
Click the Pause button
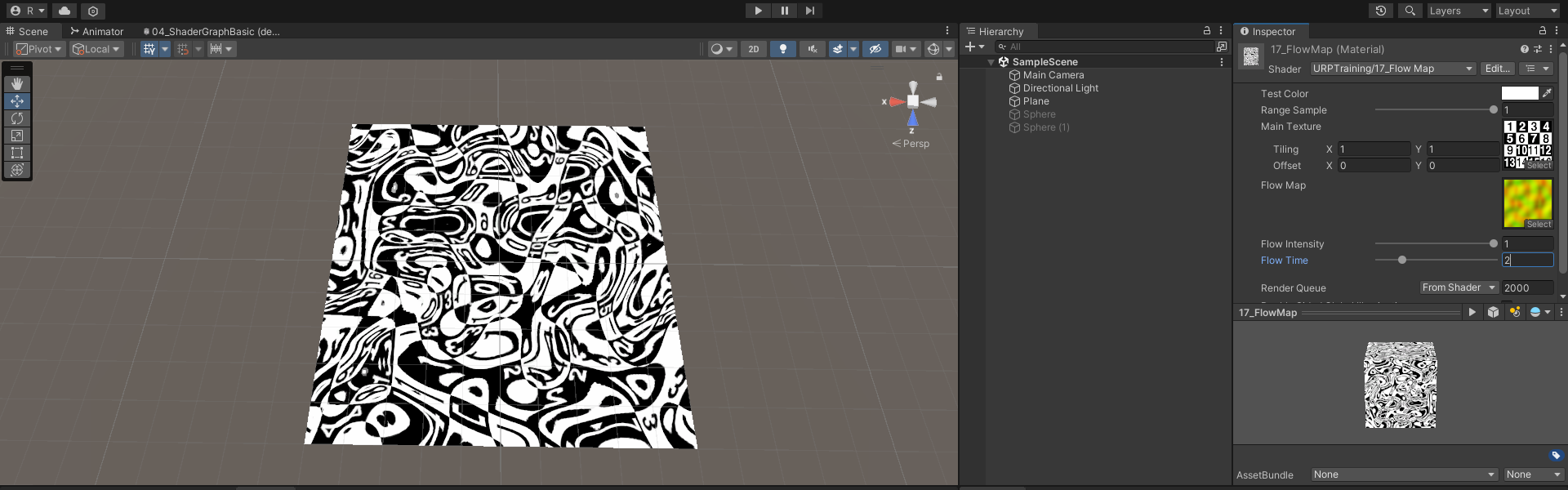tap(784, 11)
